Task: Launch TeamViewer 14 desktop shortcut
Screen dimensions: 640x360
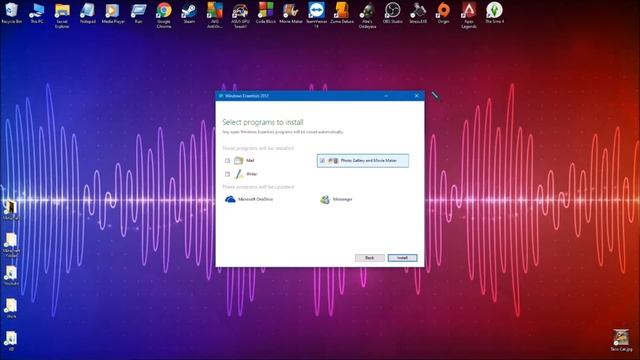Action: click(x=316, y=15)
